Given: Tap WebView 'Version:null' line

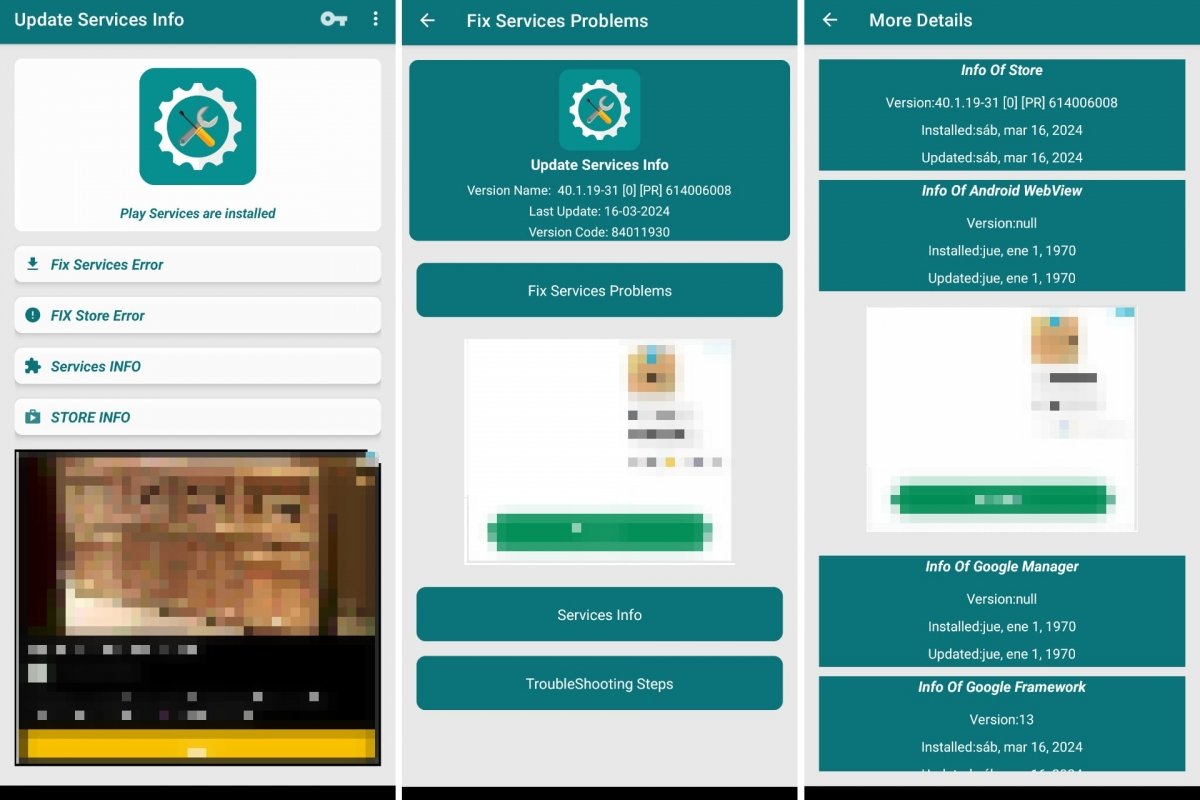Looking at the screenshot, I should (x=1002, y=223).
